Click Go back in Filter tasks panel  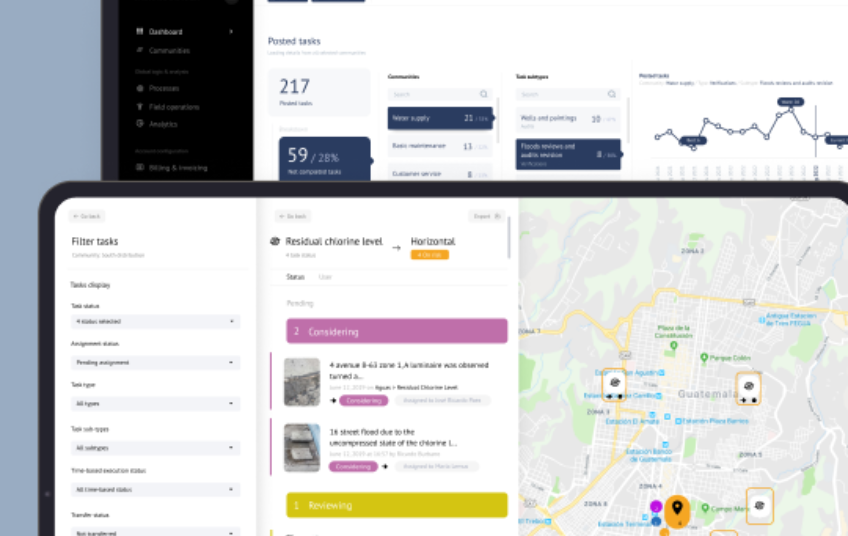pyautogui.click(x=87, y=216)
